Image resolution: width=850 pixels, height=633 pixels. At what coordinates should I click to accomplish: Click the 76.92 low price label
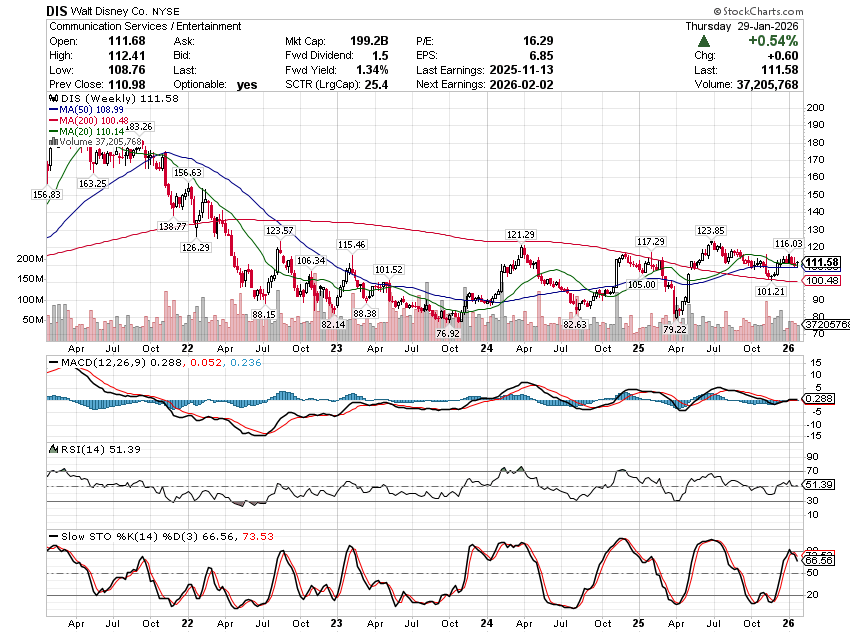(447, 333)
